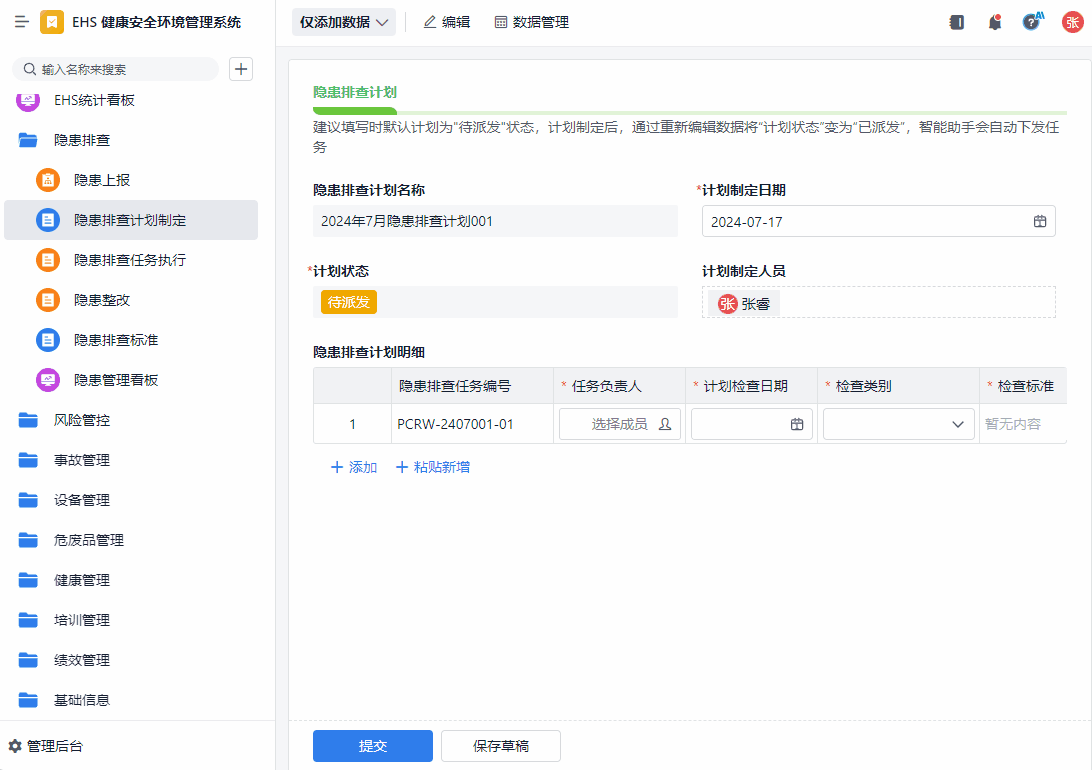Viewport: 1092px width, 770px height.
Task: Open the 检查类别 dropdown in row 1
Action: (898, 424)
